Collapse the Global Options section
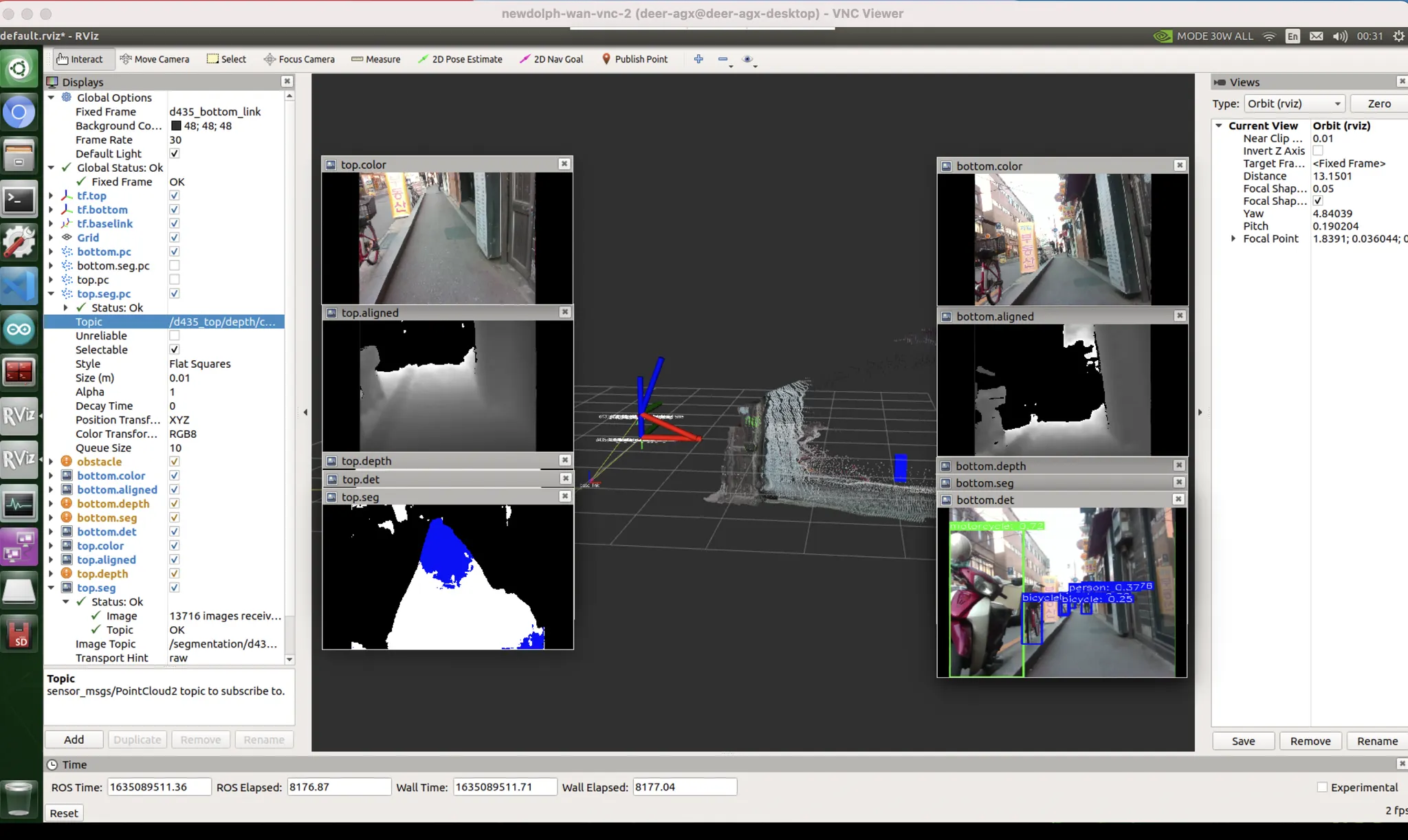Screen dimensions: 1408x840 [51, 98]
